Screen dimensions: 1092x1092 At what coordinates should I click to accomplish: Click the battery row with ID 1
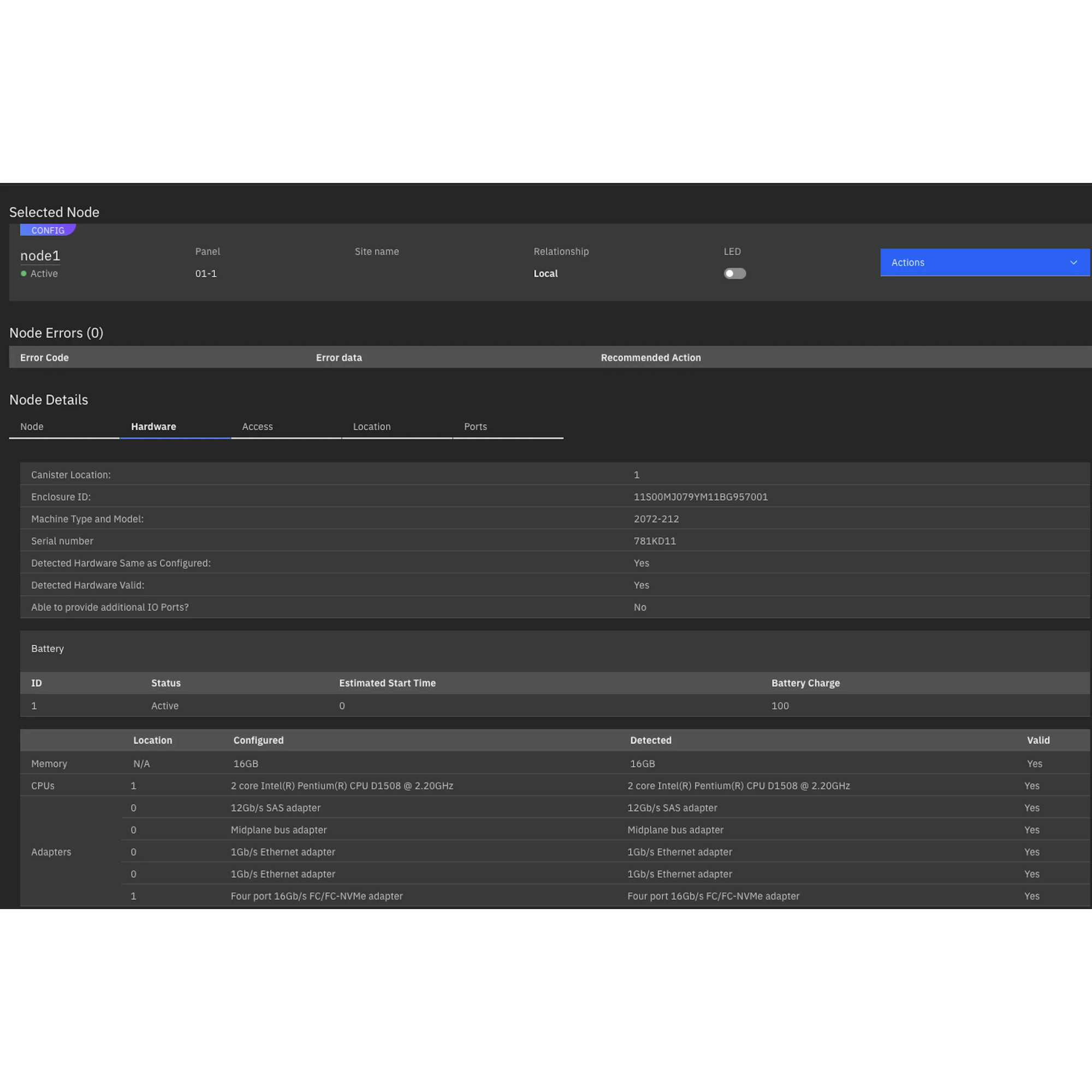tap(34, 706)
